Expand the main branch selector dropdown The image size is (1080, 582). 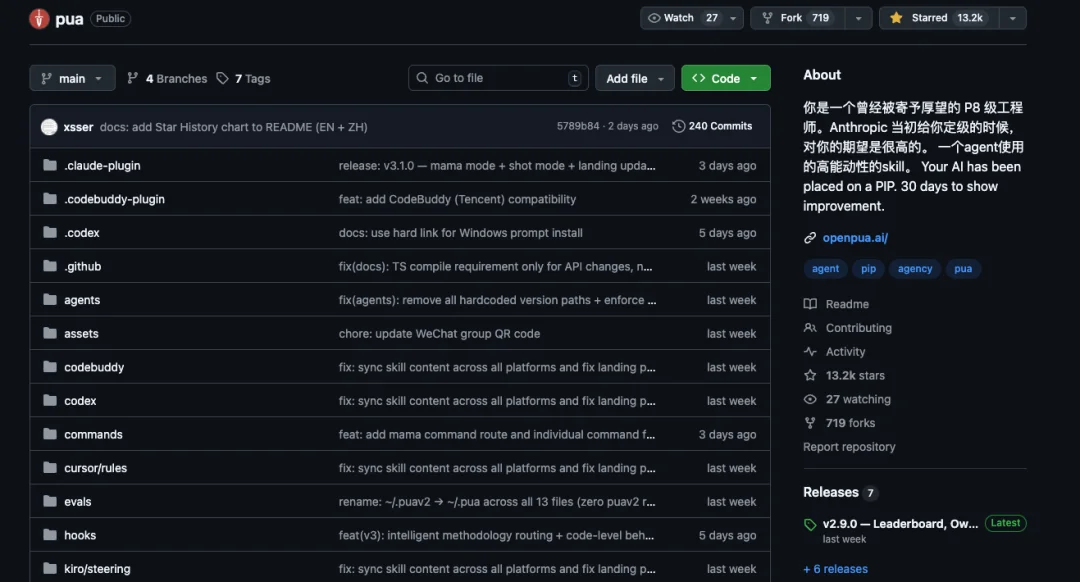72,78
